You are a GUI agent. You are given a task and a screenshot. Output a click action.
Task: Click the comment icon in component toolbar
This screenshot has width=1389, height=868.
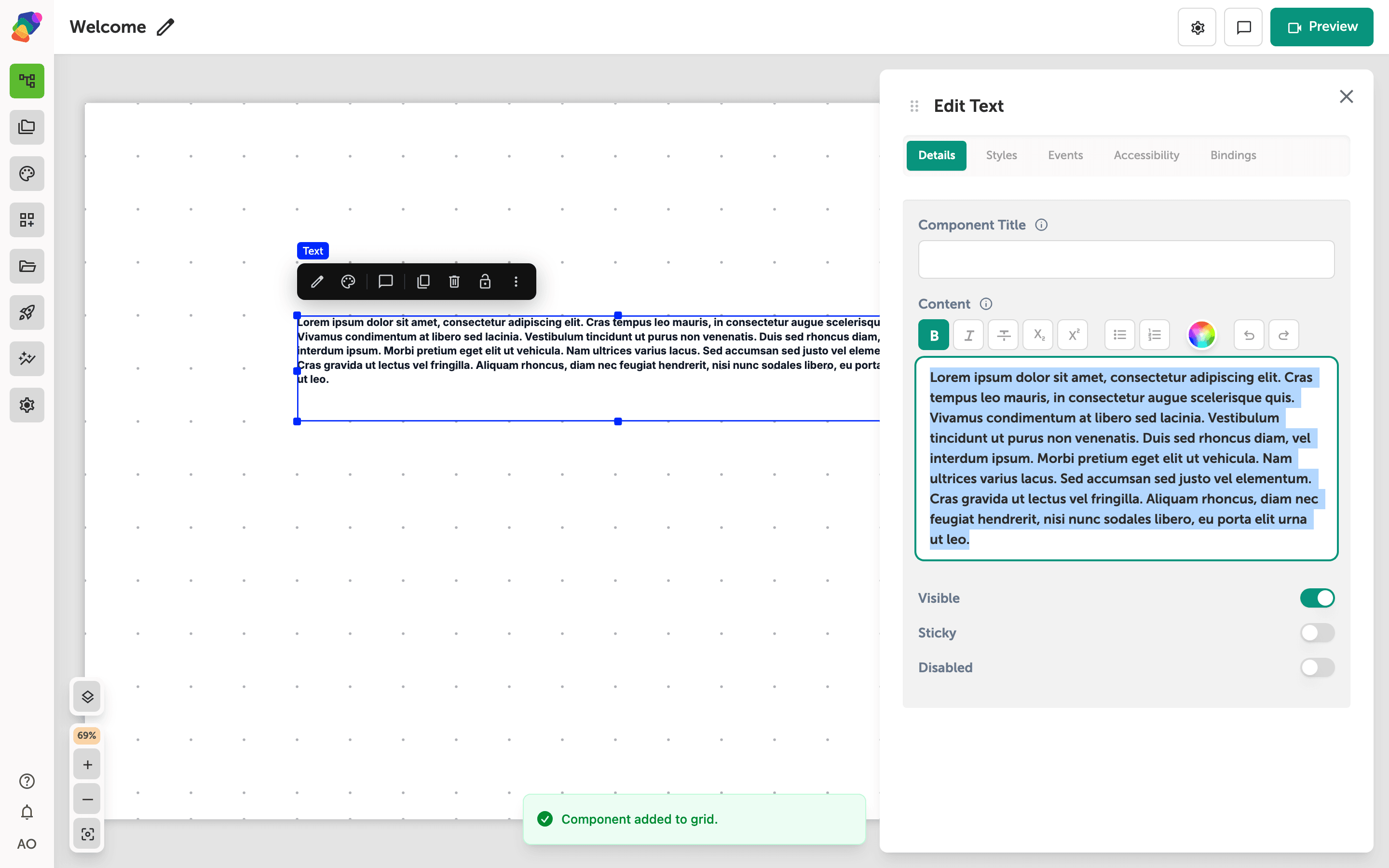386,281
